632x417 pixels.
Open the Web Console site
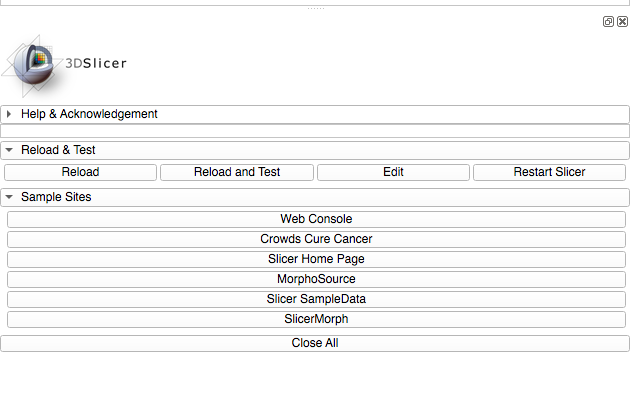tap(316, 219)
